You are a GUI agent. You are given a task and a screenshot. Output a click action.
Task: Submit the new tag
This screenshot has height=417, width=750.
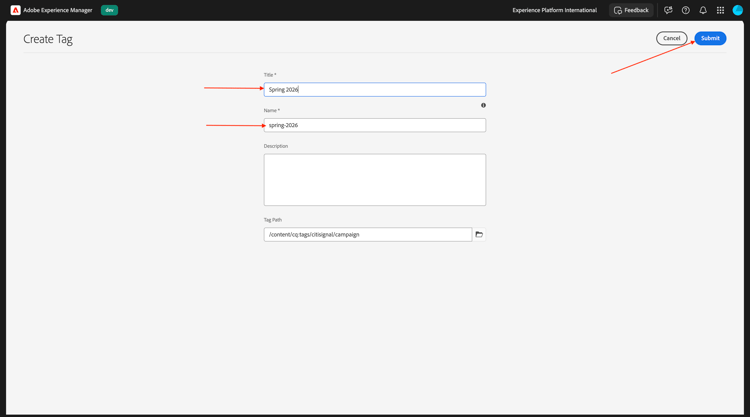click(710, 38)
